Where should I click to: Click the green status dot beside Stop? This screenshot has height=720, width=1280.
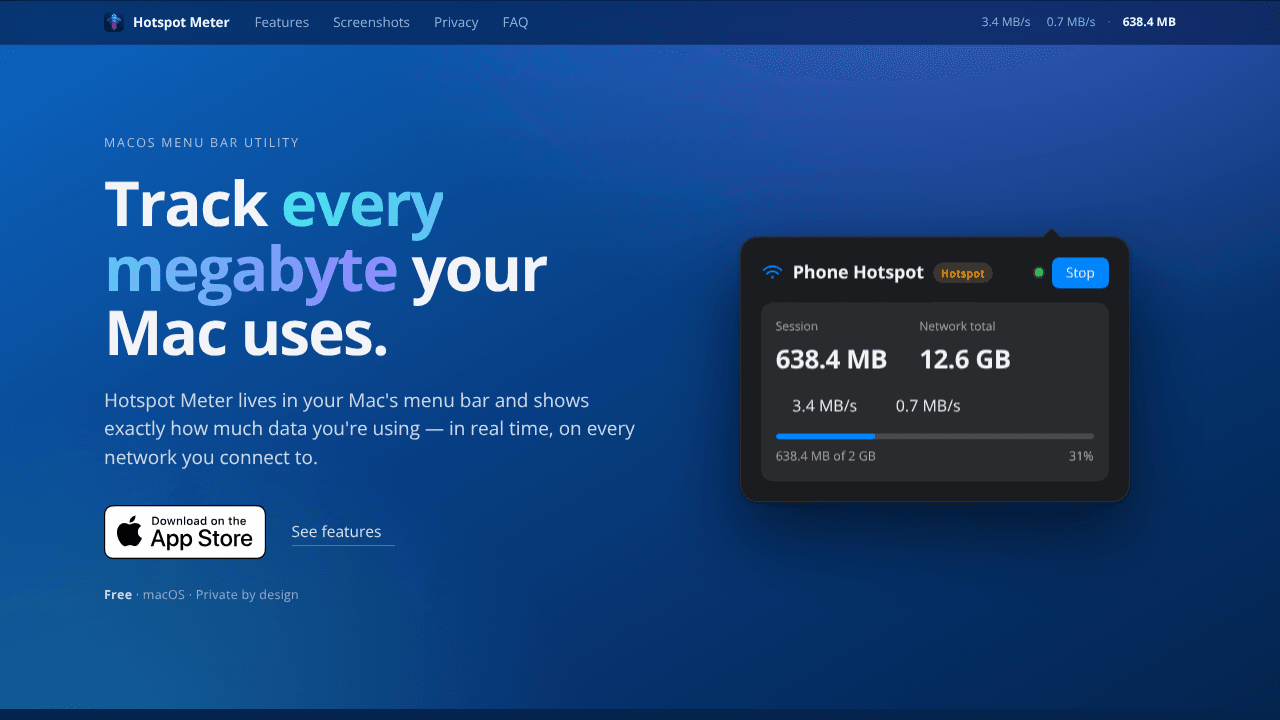click(1039, 273)
